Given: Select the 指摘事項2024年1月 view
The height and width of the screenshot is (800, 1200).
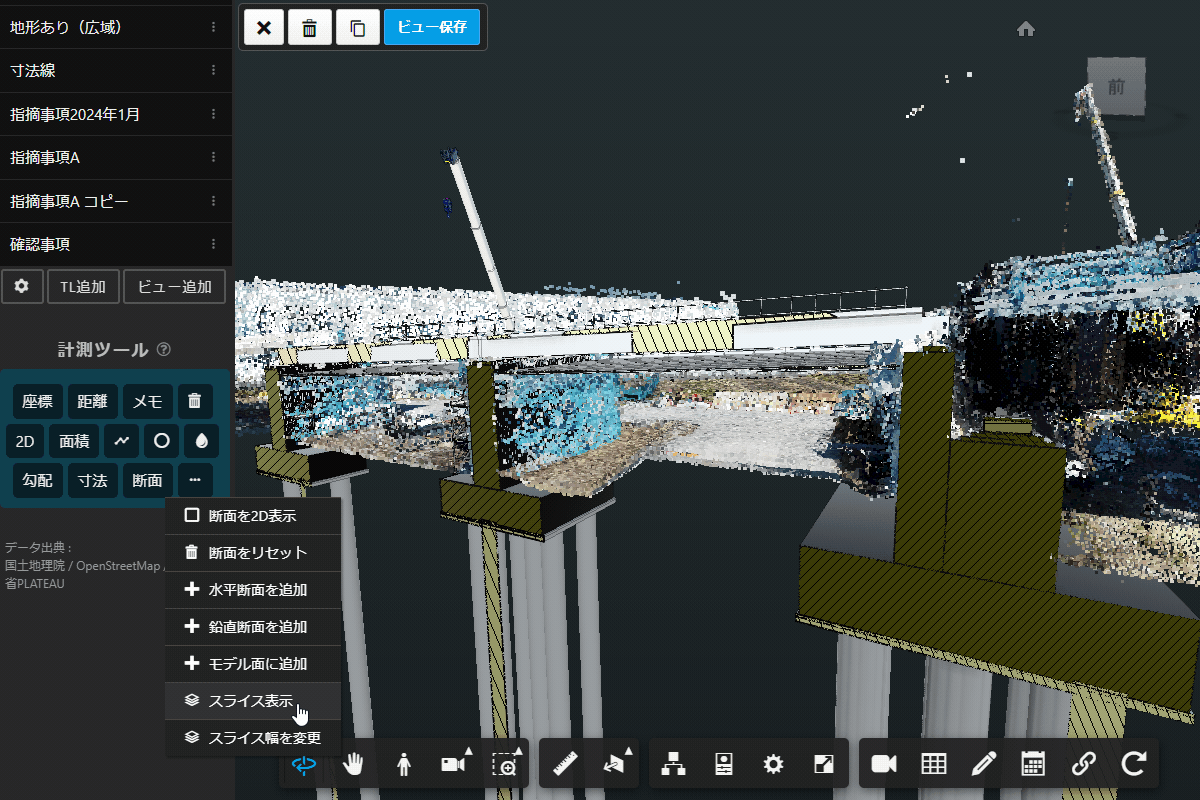Looking at the screenshot, I should (116, 114).
